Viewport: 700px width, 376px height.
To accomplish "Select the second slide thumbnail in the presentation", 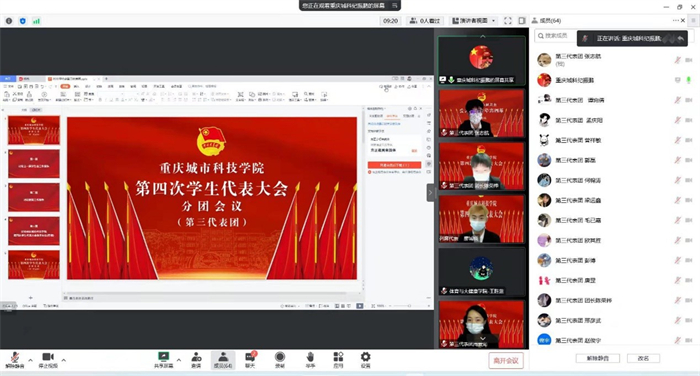I will [34, 164].
